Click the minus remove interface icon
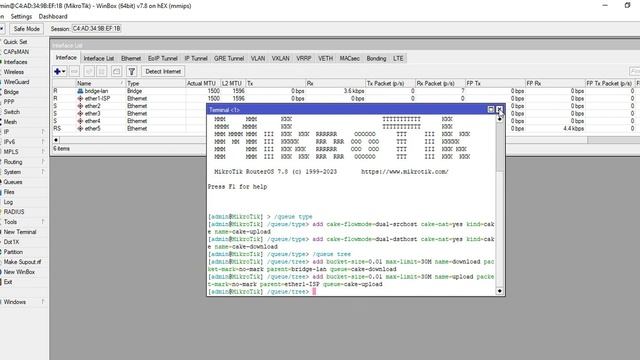The height and width of the screenshot is (360, 640). click(74, 71)
